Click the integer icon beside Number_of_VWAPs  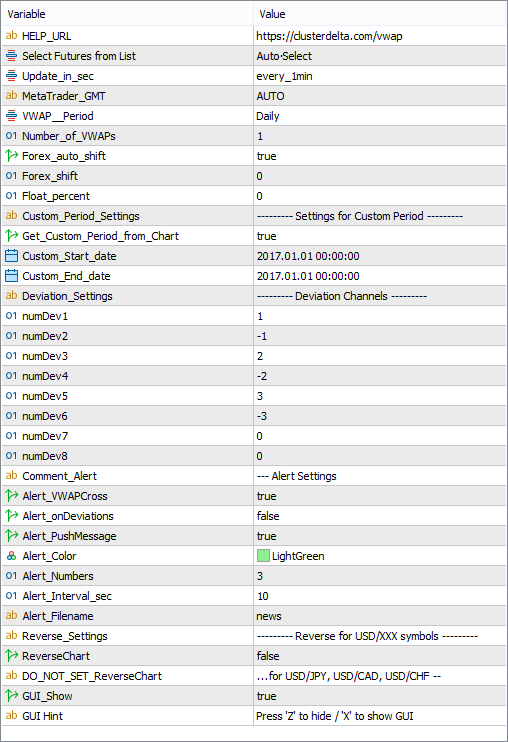click(x=11, y=136)
